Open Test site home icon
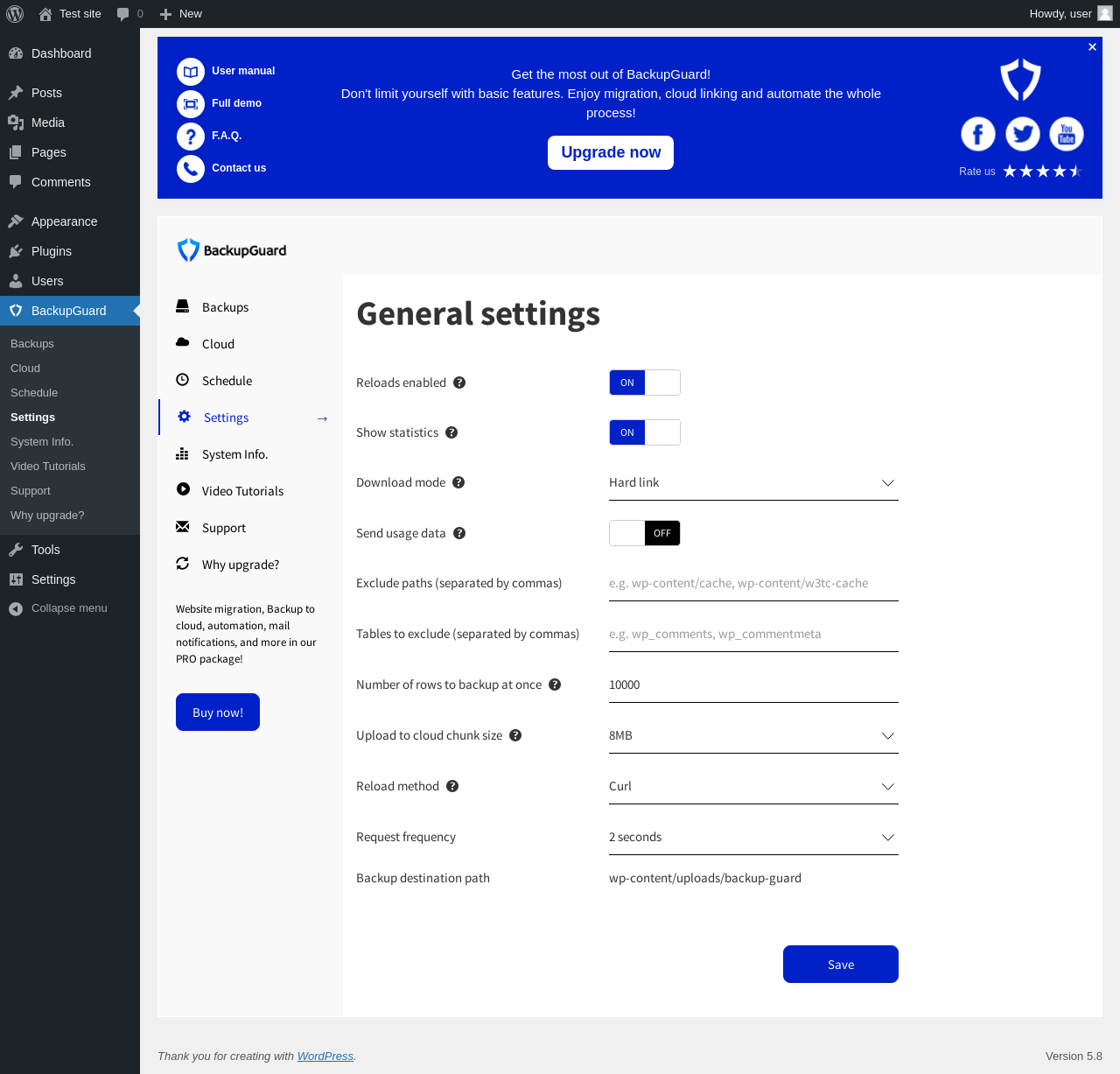Viewport: 1120px width, 1074px height. click(45, 14)
